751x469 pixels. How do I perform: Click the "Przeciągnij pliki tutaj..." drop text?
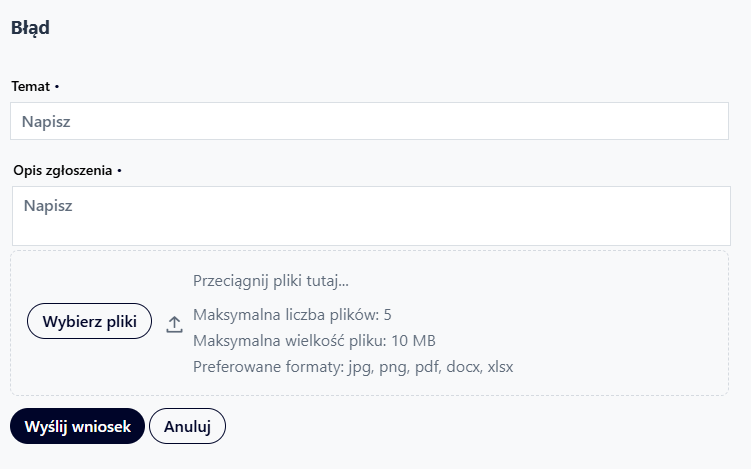(270, 280)
